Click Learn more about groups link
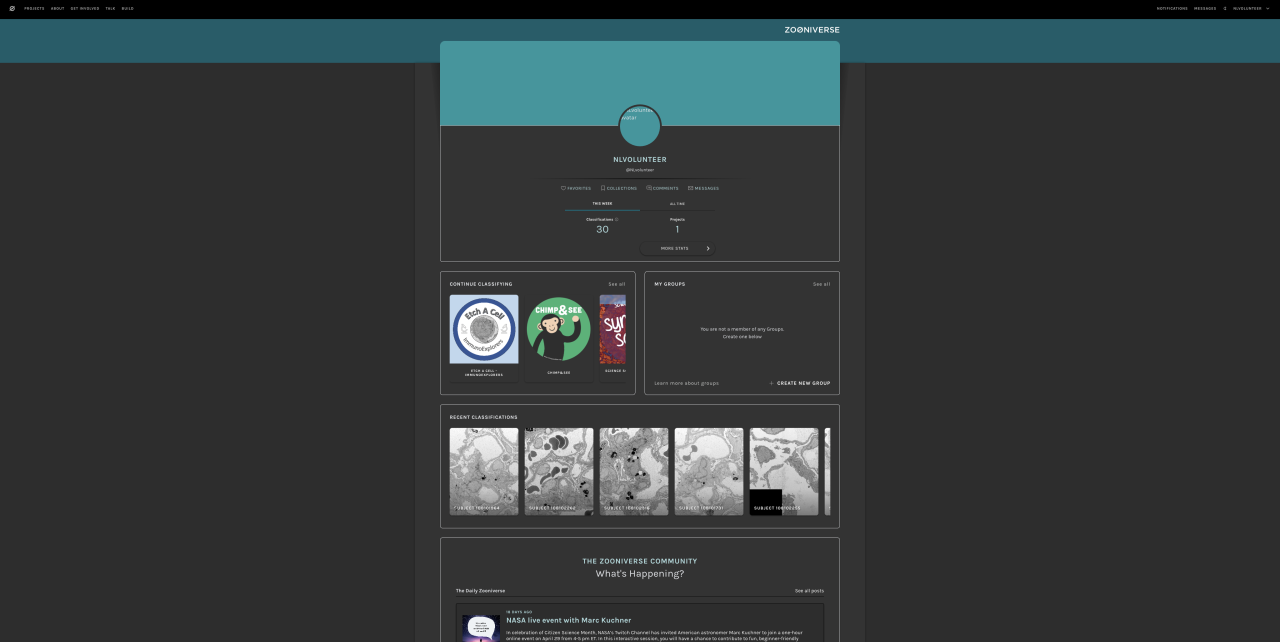 [686, 383]
